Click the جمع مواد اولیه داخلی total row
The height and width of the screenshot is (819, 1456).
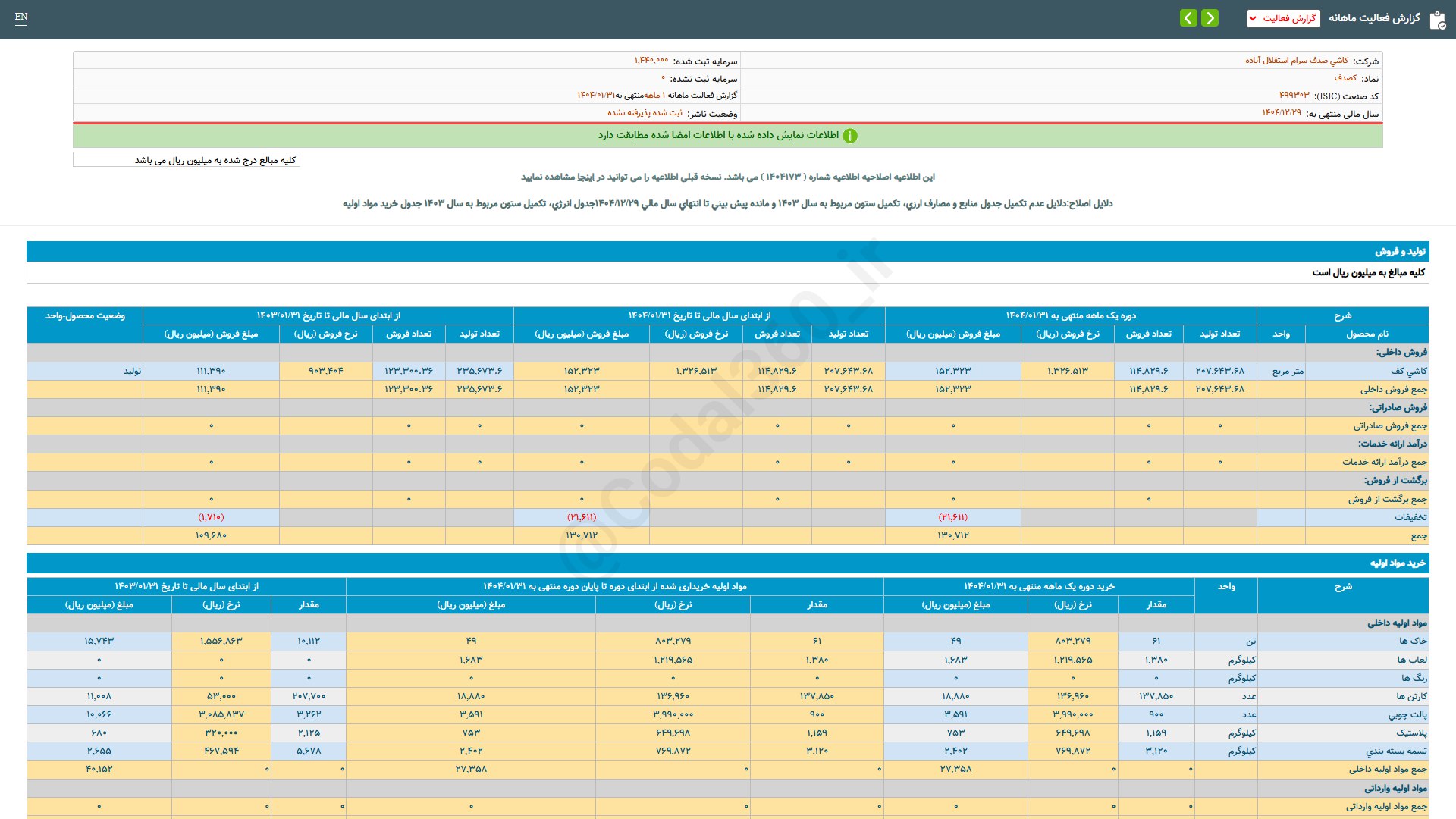pos(1387,769)
